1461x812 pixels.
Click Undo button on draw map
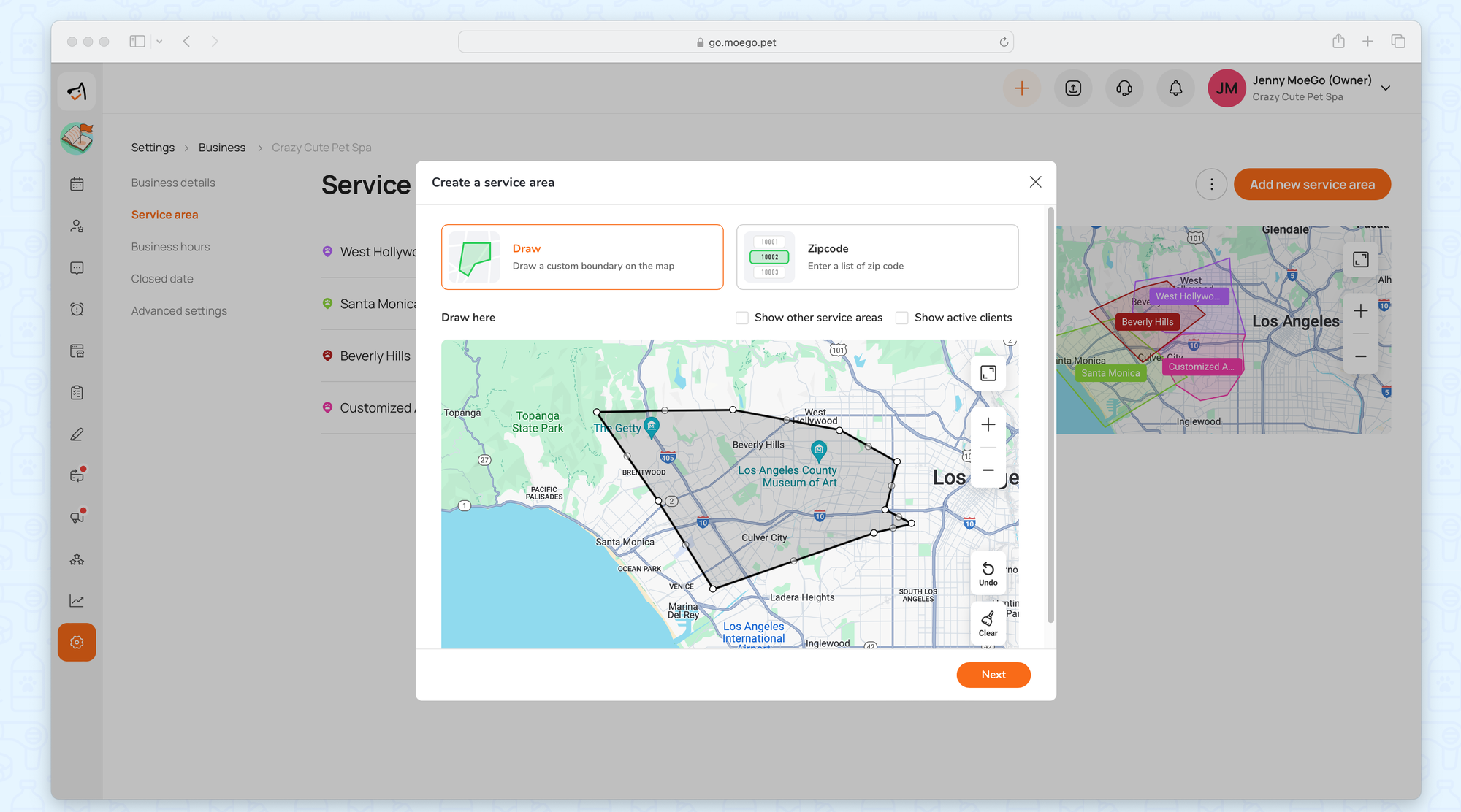click(x=988, y=573)
